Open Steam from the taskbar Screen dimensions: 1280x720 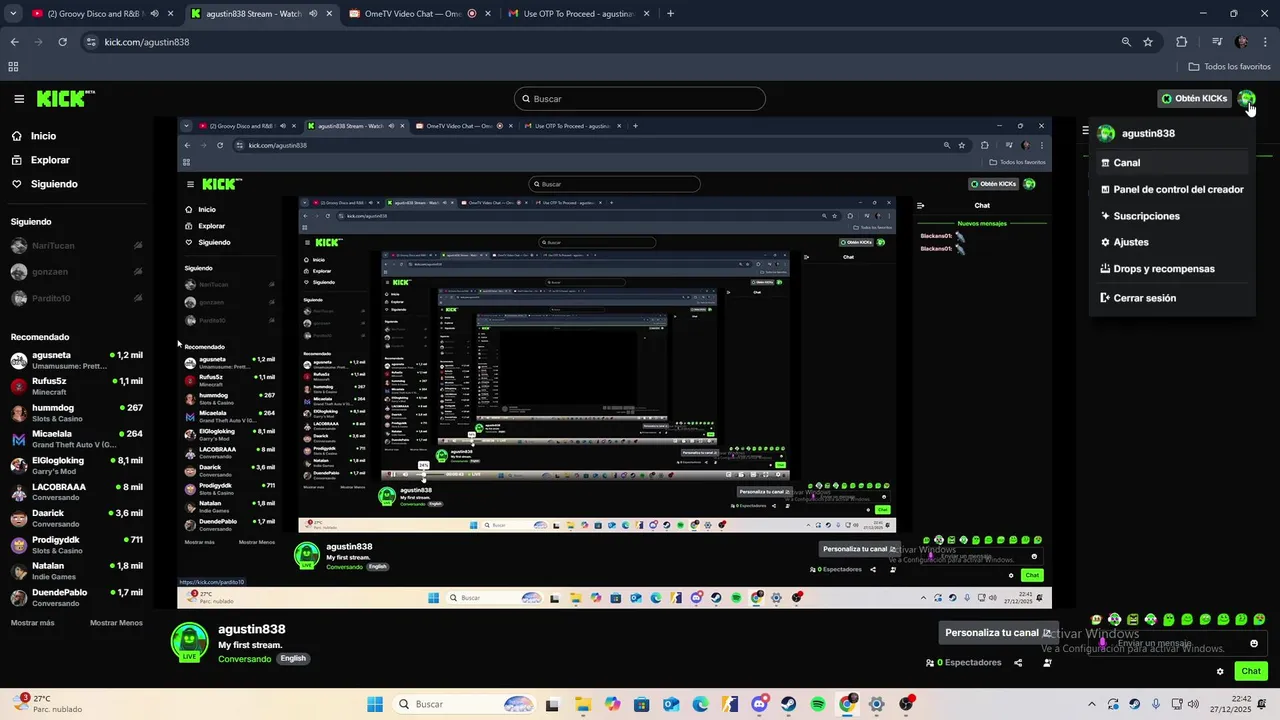point(788,704)
